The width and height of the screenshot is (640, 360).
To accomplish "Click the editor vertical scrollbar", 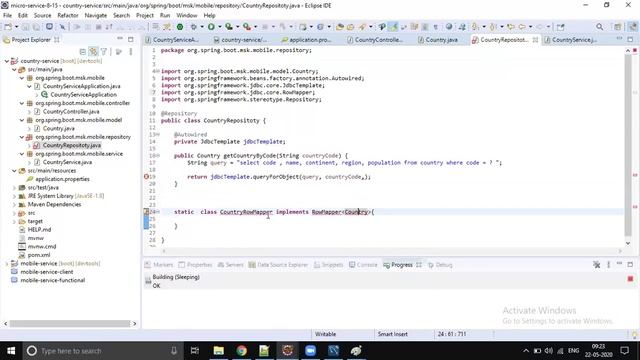I will coord(628,145).
